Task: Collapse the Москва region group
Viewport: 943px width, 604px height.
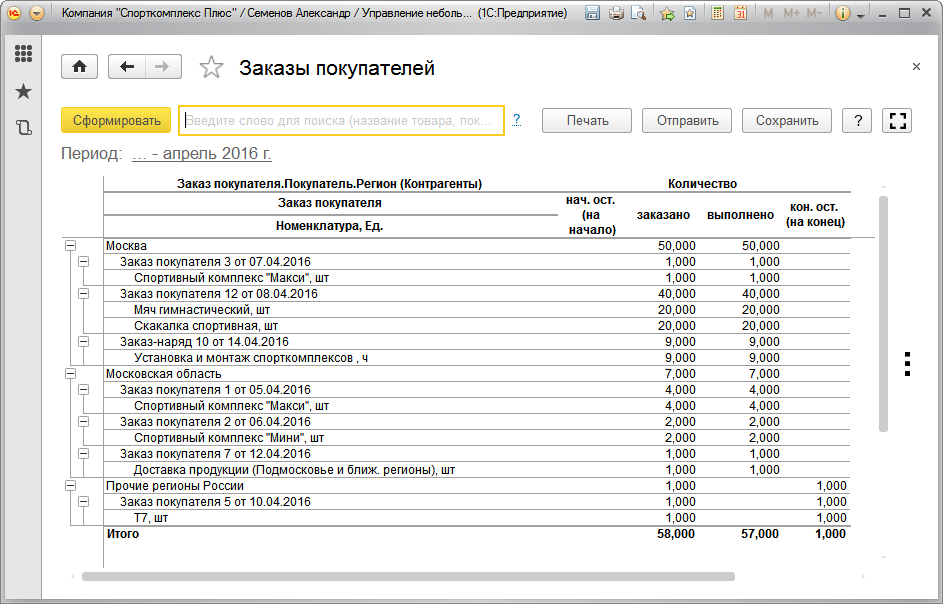Action: tap(70, 245)
